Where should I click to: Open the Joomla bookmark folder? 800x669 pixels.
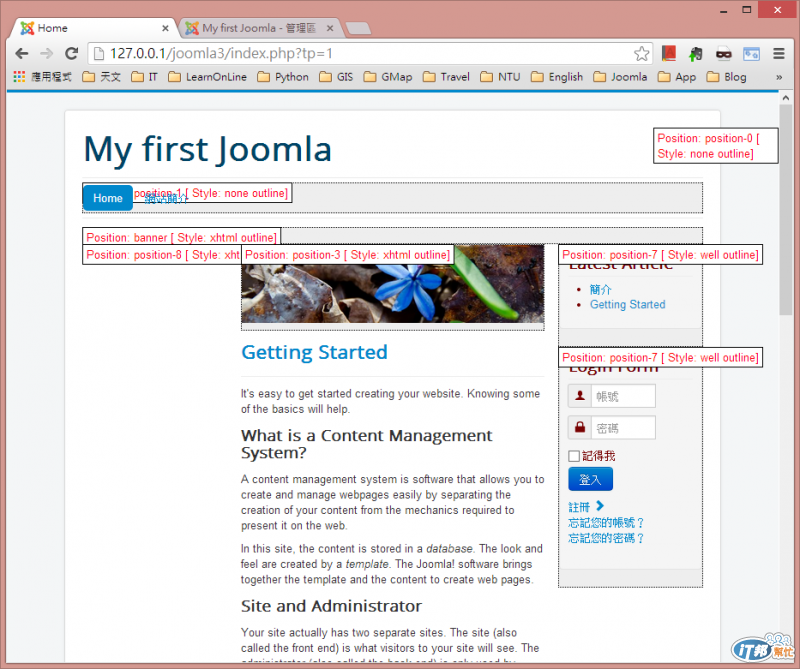[x=620, y=77]
